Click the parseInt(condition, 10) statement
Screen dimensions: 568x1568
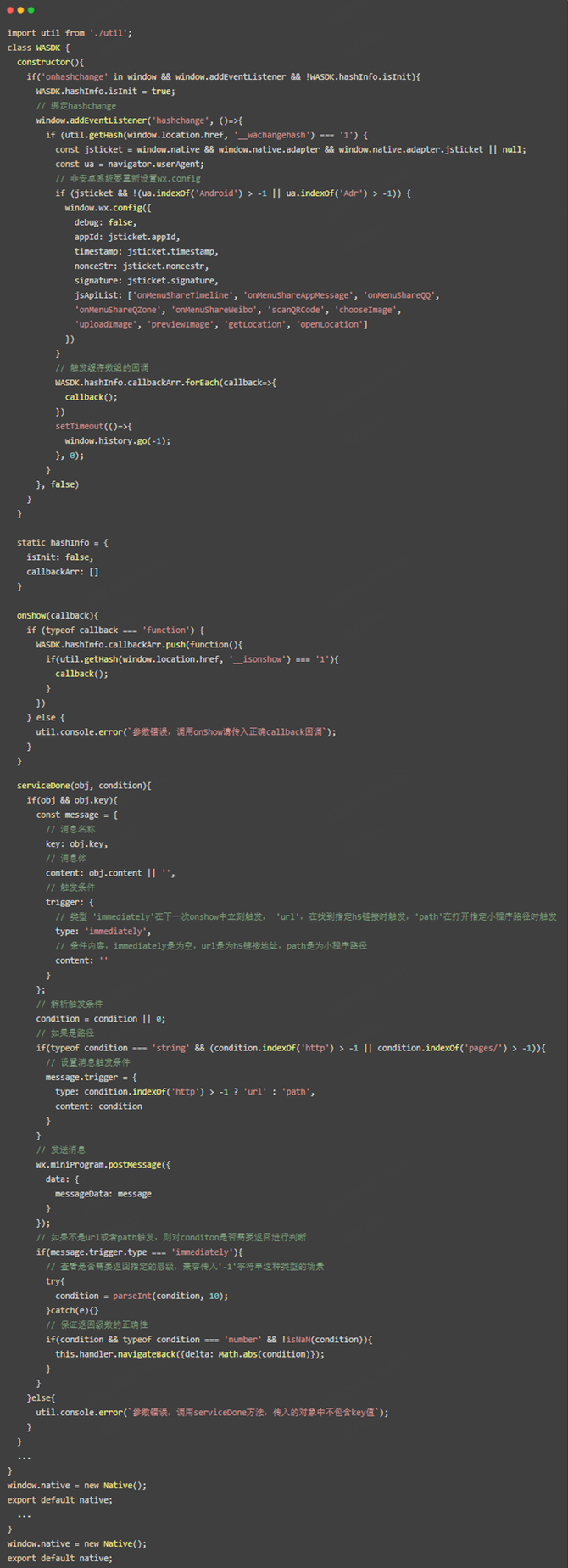pos(142,1296)
